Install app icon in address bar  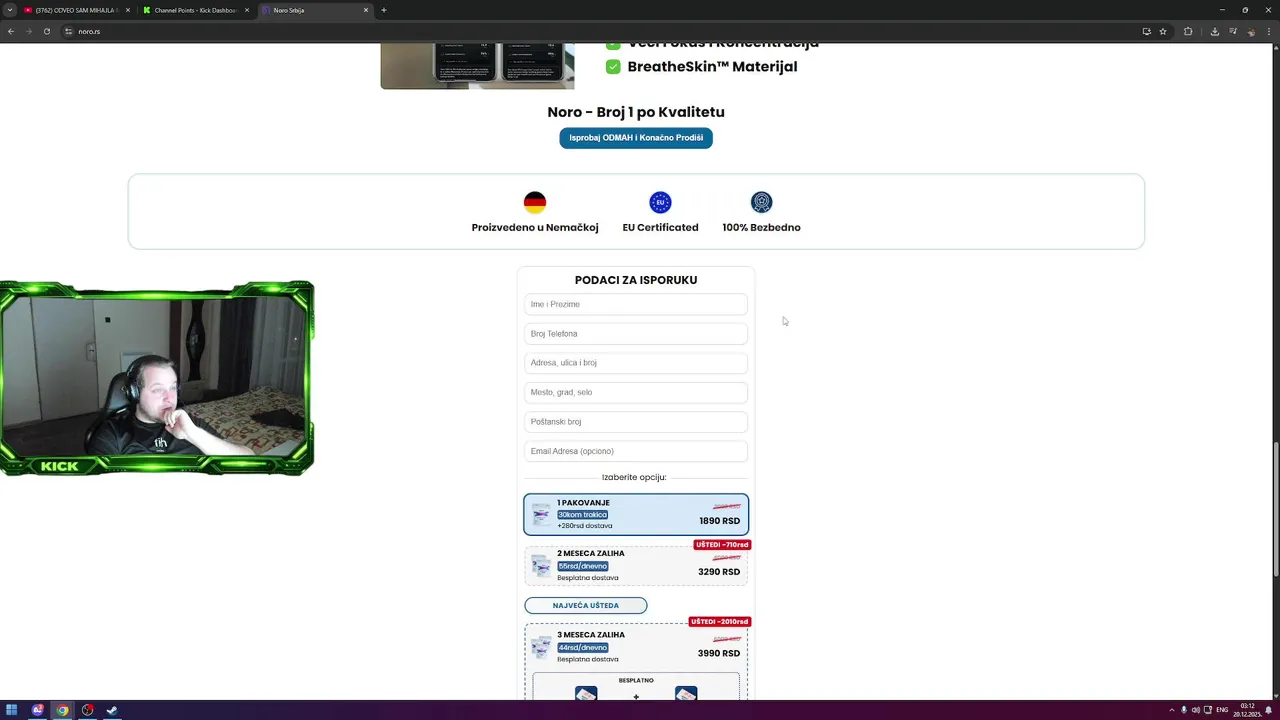coord(1146,31)
